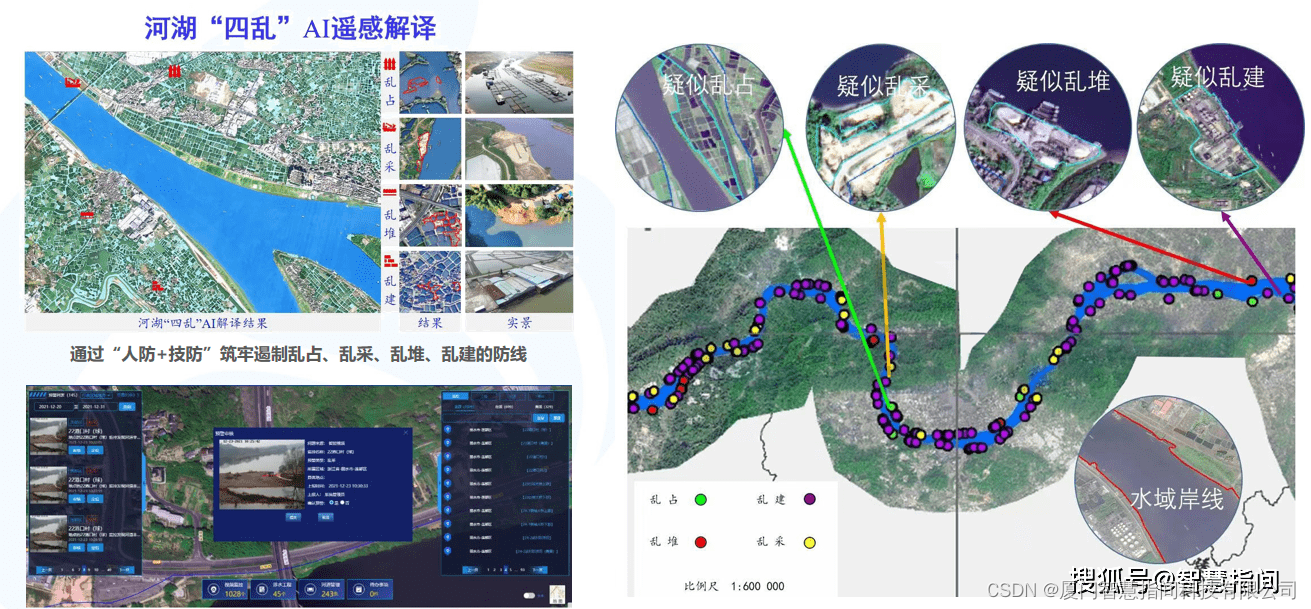Click first alert card's photo thumbnail
The image size is (1311, 609).
[x=49, y=436]
